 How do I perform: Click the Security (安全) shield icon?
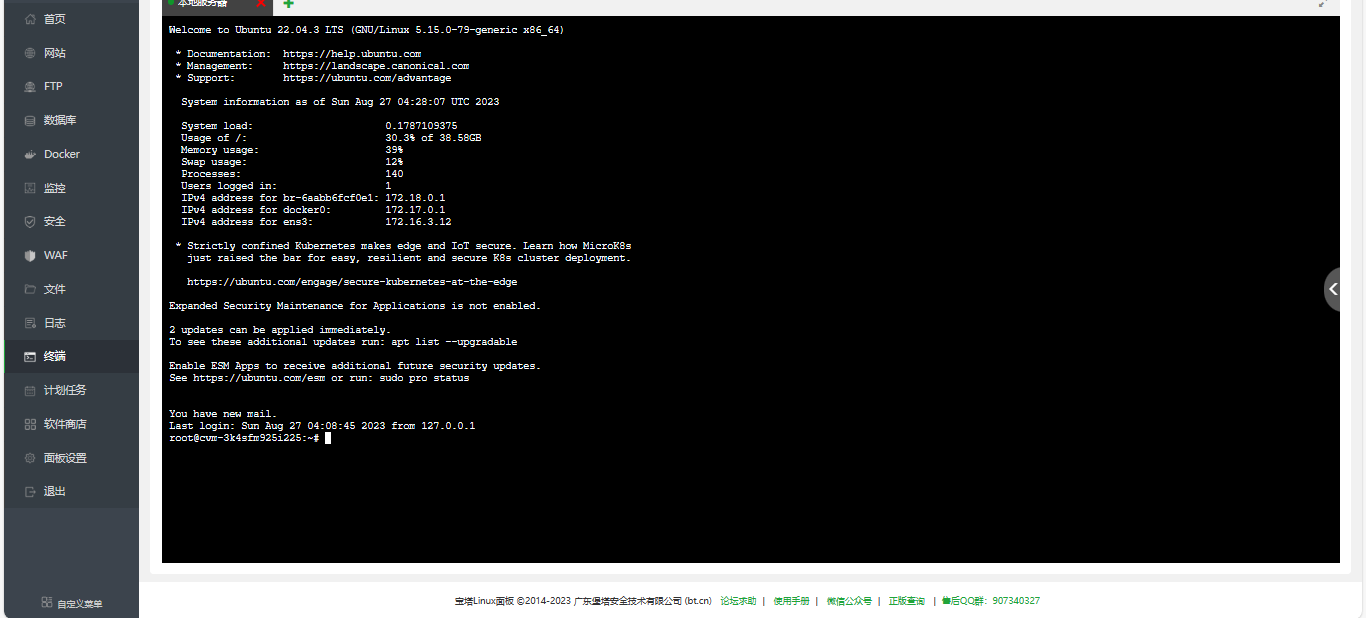(x=30, y=222)
